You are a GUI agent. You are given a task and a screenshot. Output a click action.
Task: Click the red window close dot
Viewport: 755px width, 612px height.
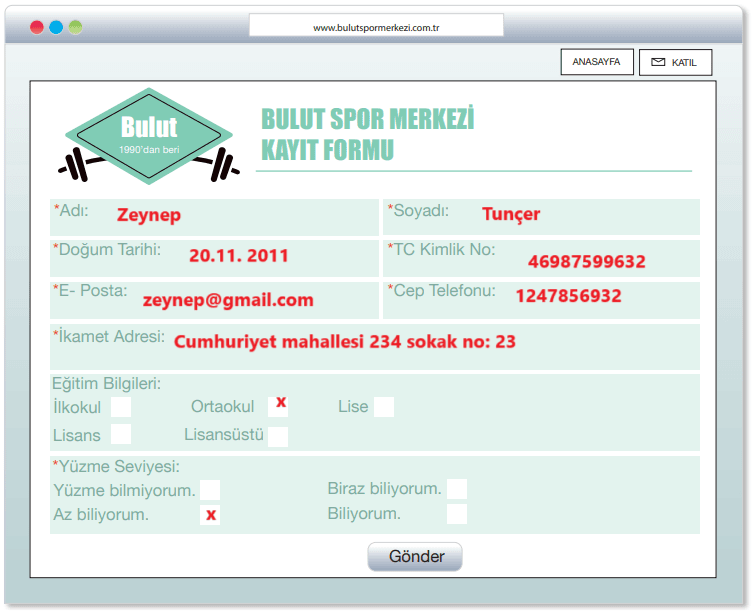[37, 27]
